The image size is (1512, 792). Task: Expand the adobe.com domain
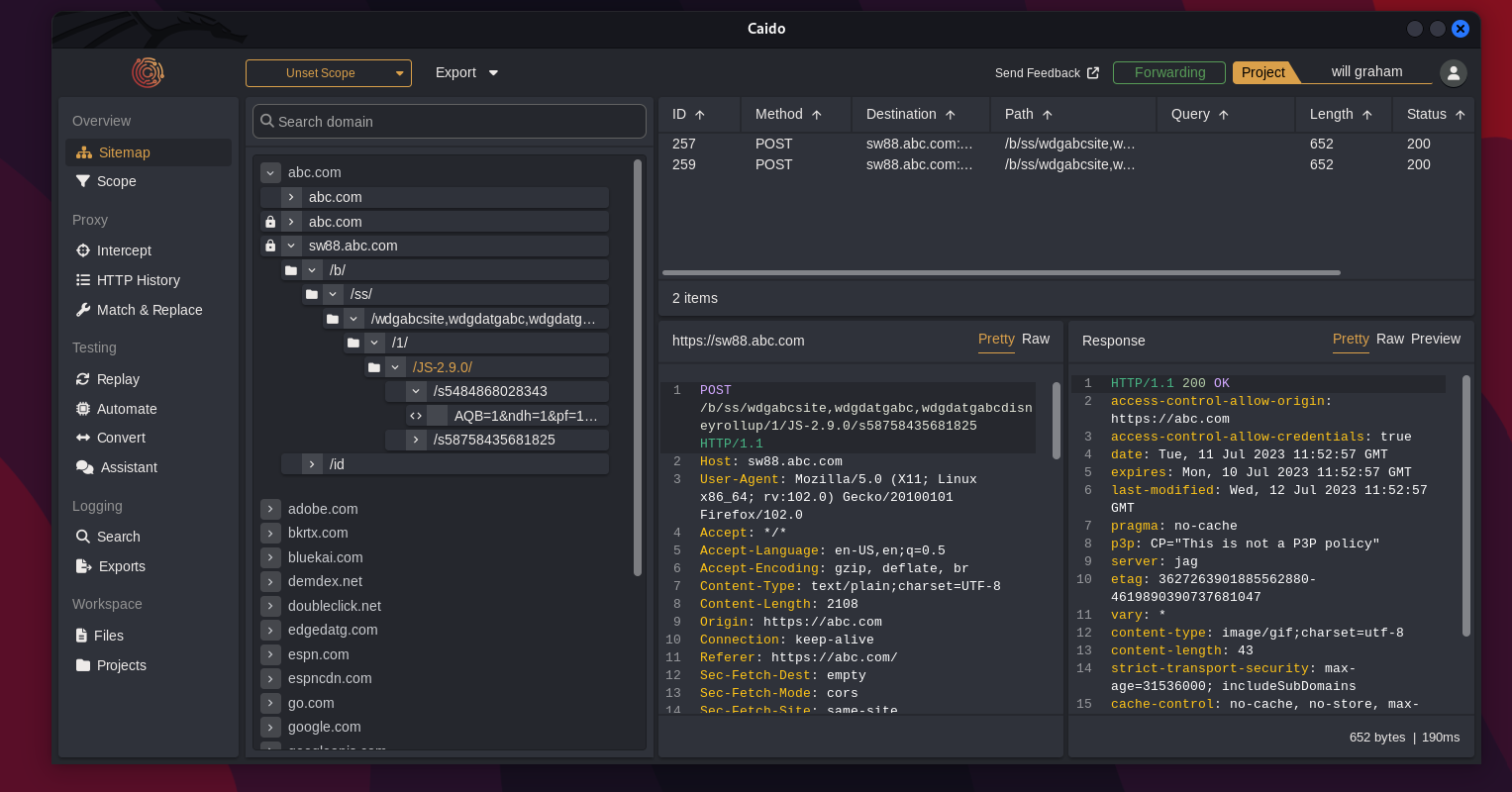(270, 509)
